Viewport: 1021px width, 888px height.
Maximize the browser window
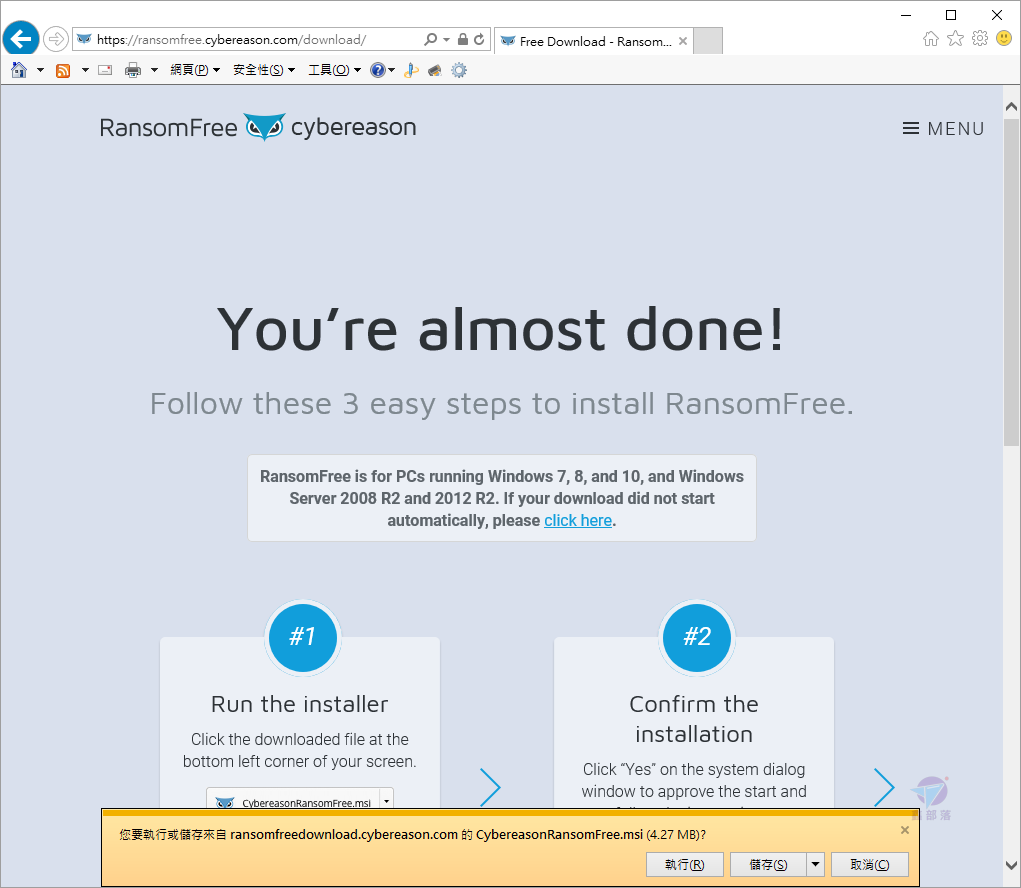coord(951,15)
